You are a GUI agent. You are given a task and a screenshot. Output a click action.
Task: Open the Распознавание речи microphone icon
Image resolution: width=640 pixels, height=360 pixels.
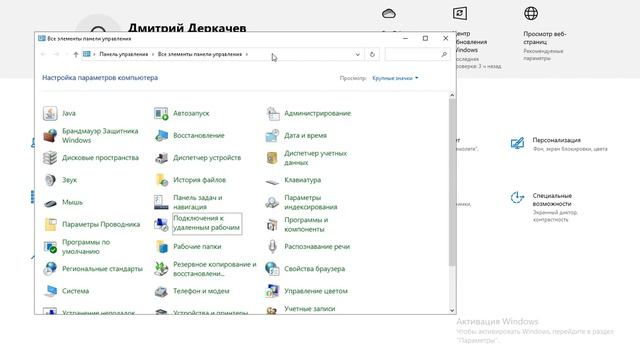tap(272, 247)
